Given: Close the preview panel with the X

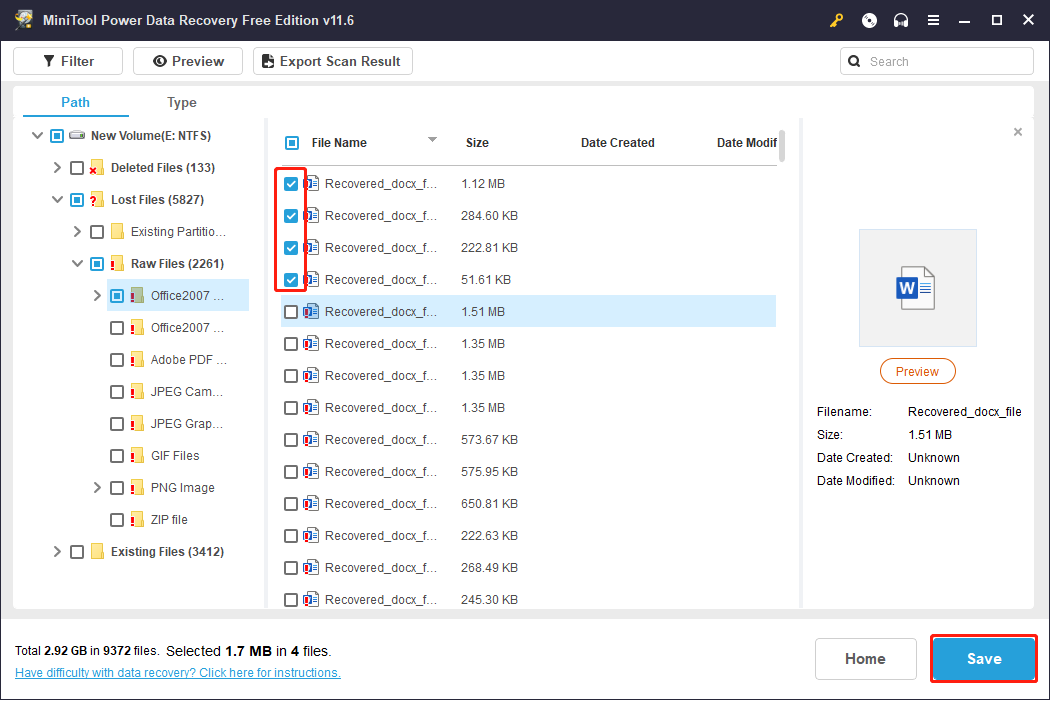Looking at the screenshot, I should (1017, 132).
